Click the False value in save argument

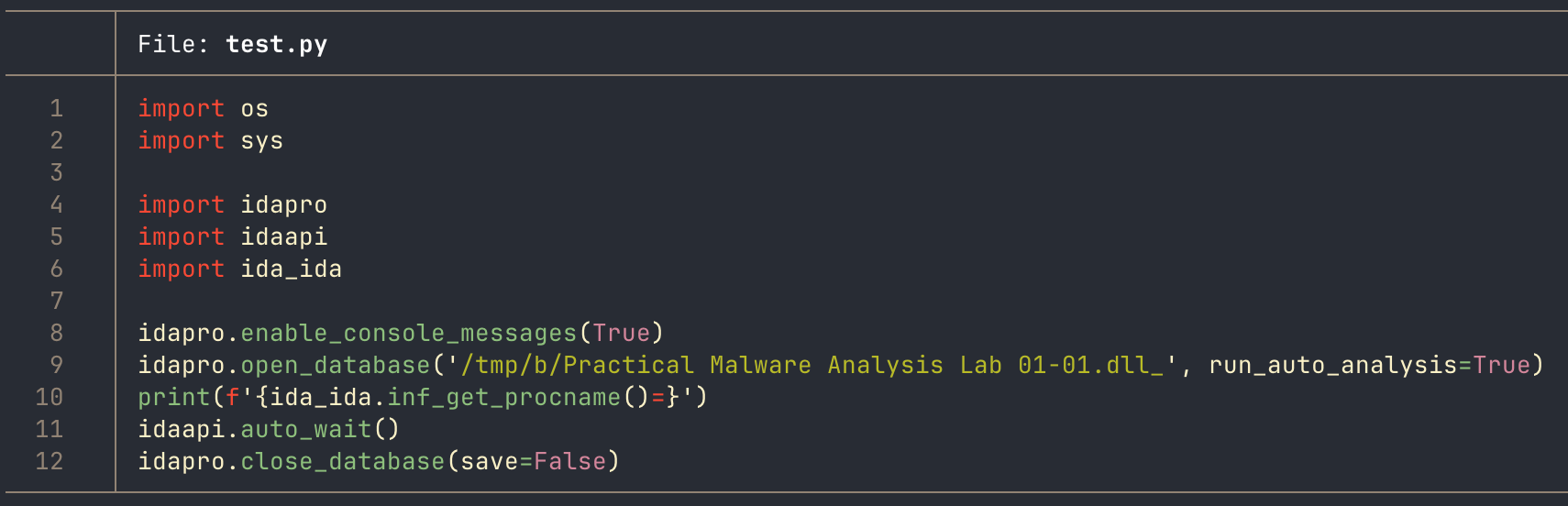(x=569, y=461)
